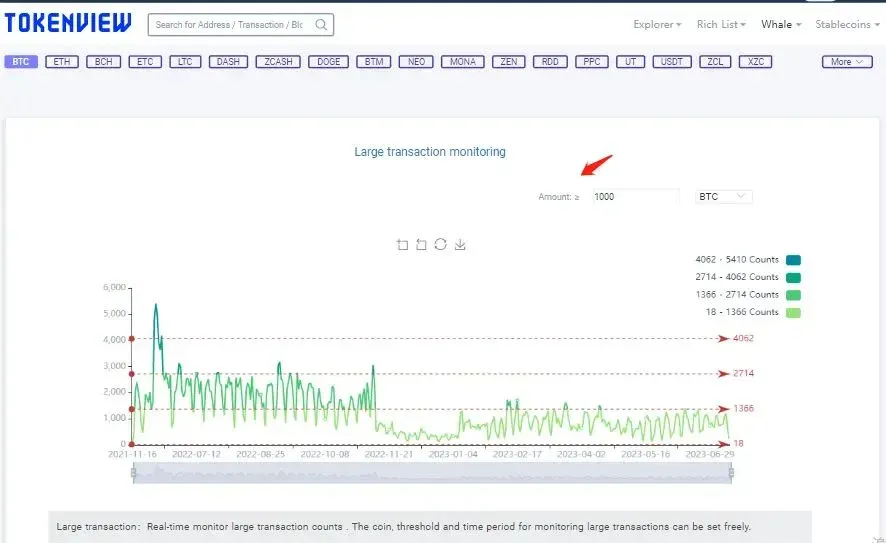Expand the More coins dropdown
886x543 pixels.
click(x=847, y=62)
